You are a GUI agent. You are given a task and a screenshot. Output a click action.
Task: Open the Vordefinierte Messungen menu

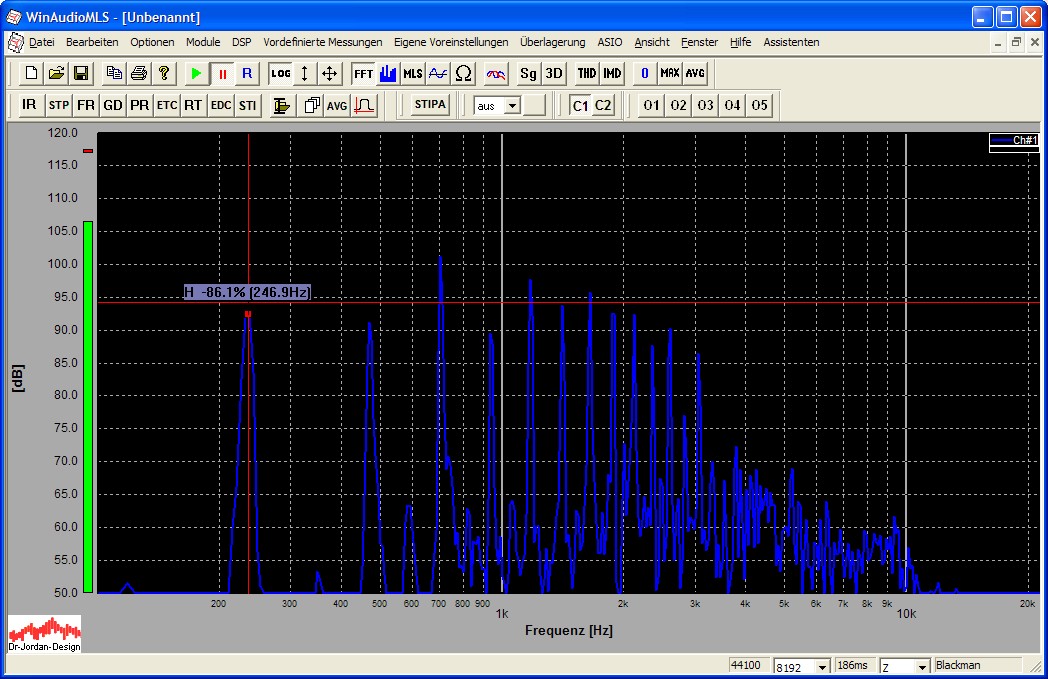point(322,42)
